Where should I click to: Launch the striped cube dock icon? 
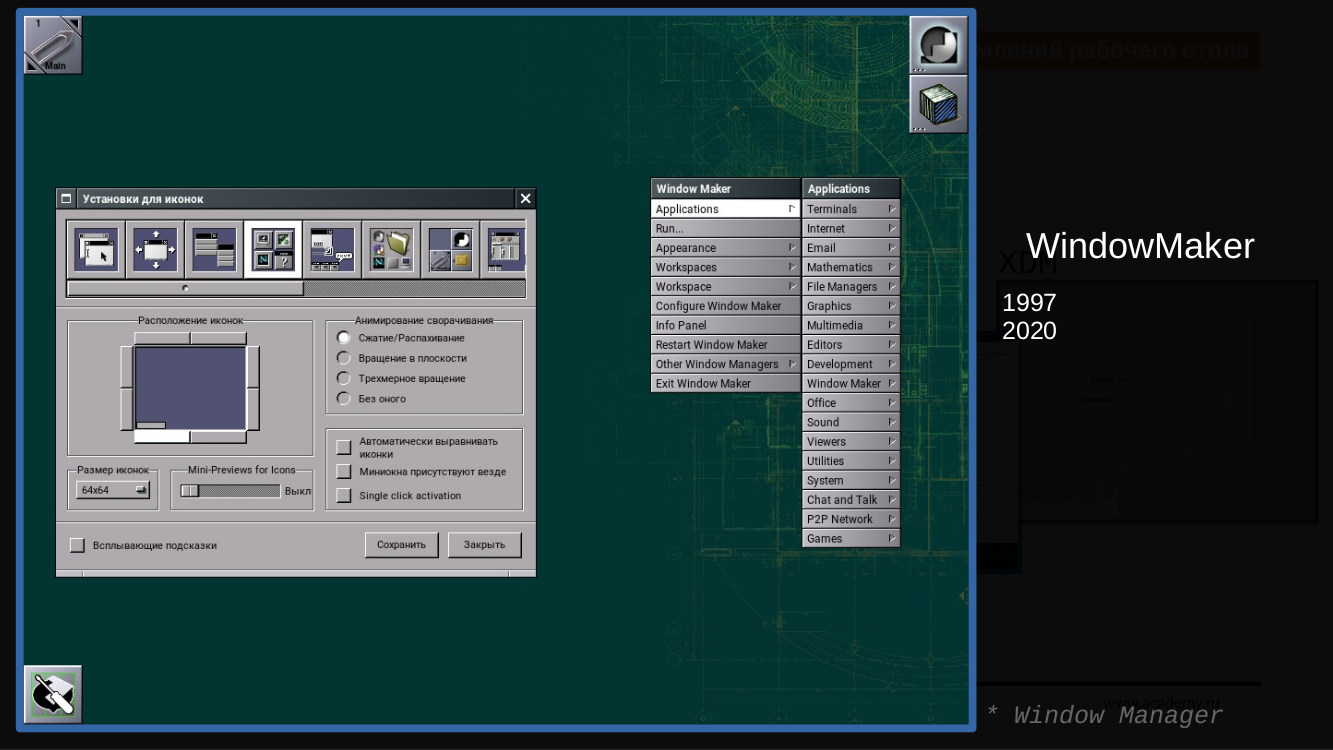[939, 104]
